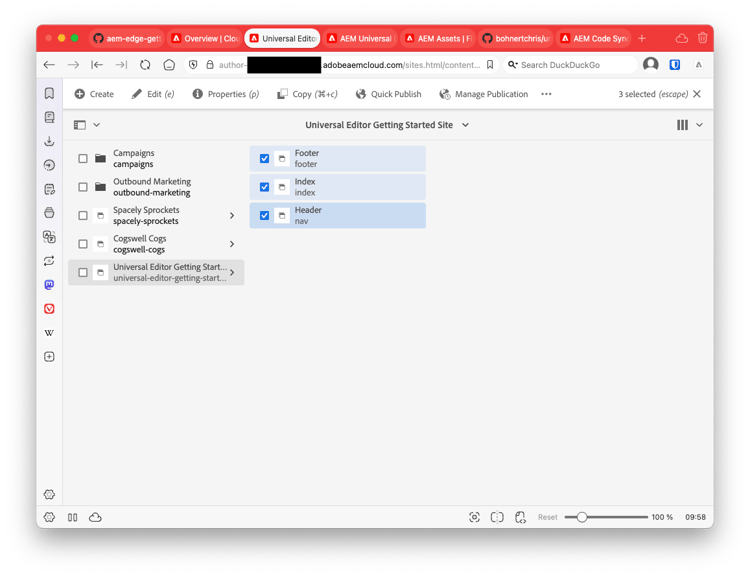Switch to bohnertchris GitHub tab
750x576 pixels.
point(516,38)
